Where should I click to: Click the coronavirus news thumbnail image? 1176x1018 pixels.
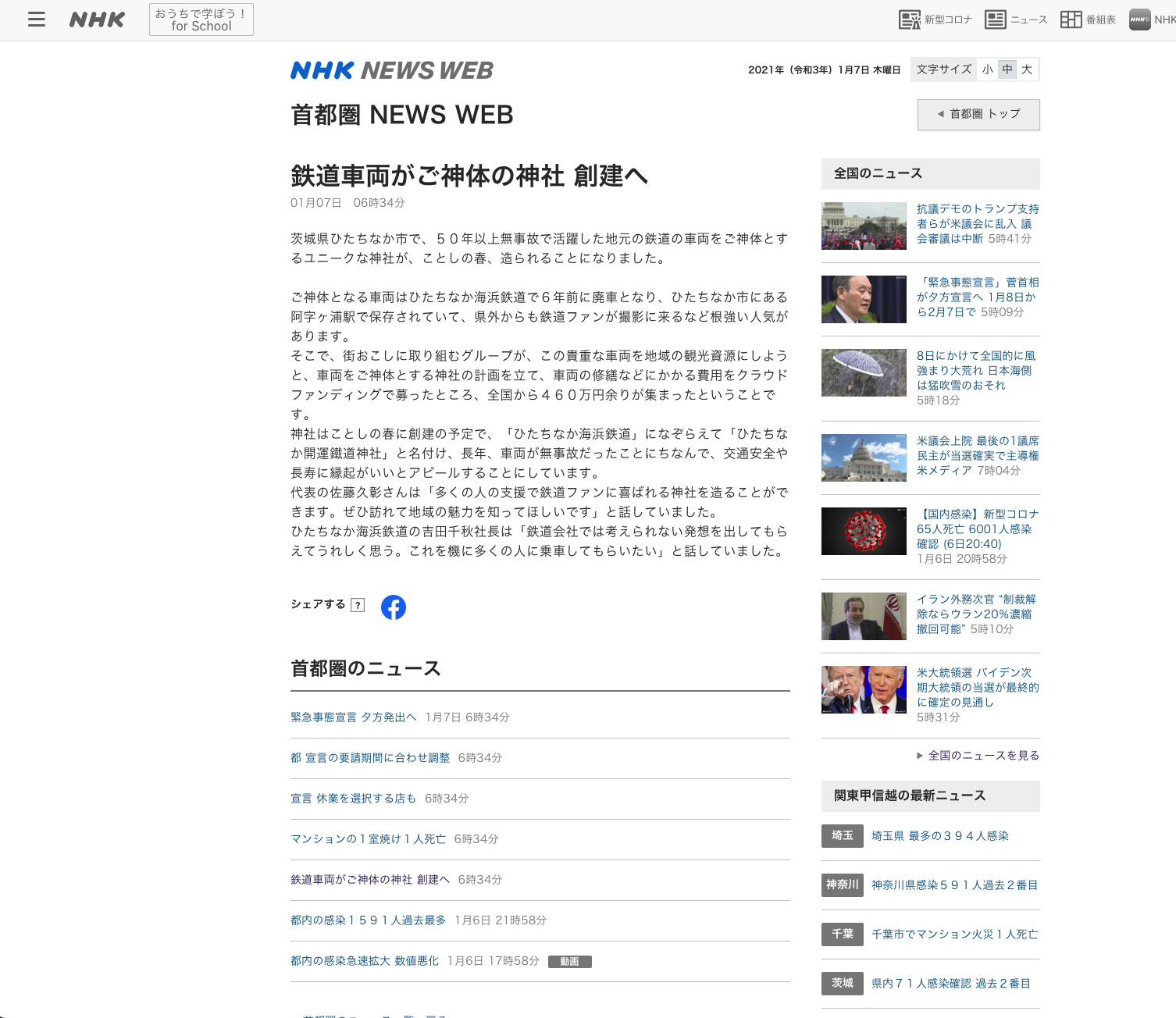[x=864, y=531]
